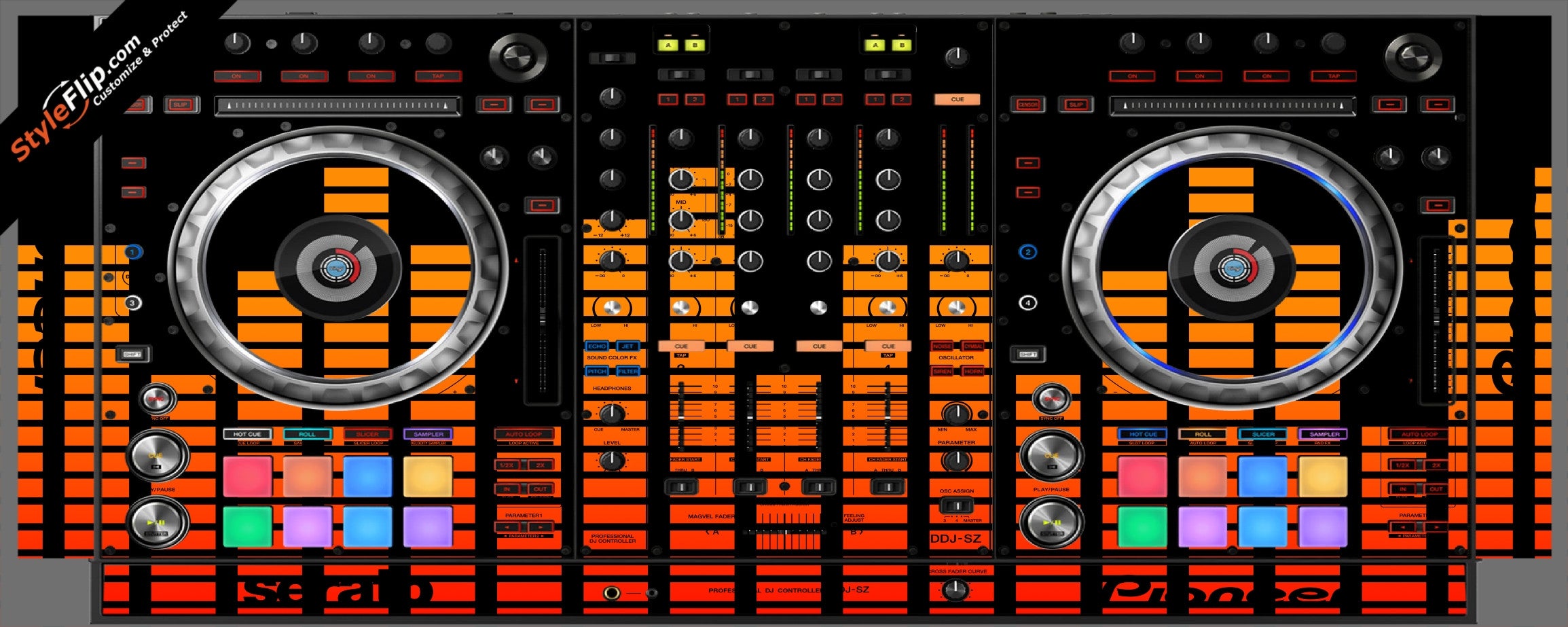This screenshot has width=1568, height=627.
Task: Set loop OUT on left deck
Action: (x=541, y=489)
